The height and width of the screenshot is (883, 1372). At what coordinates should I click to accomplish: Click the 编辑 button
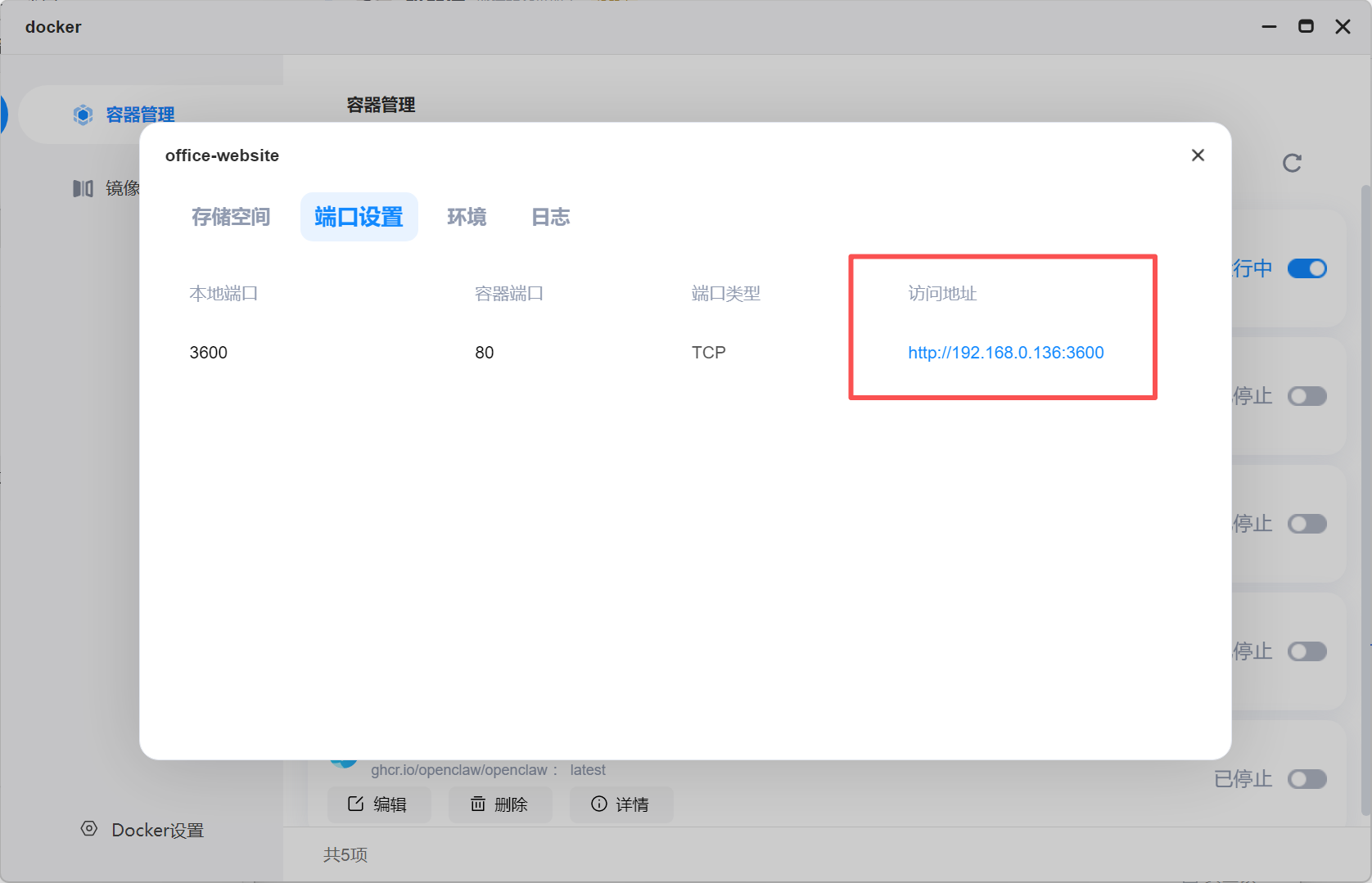coord(378,804)
